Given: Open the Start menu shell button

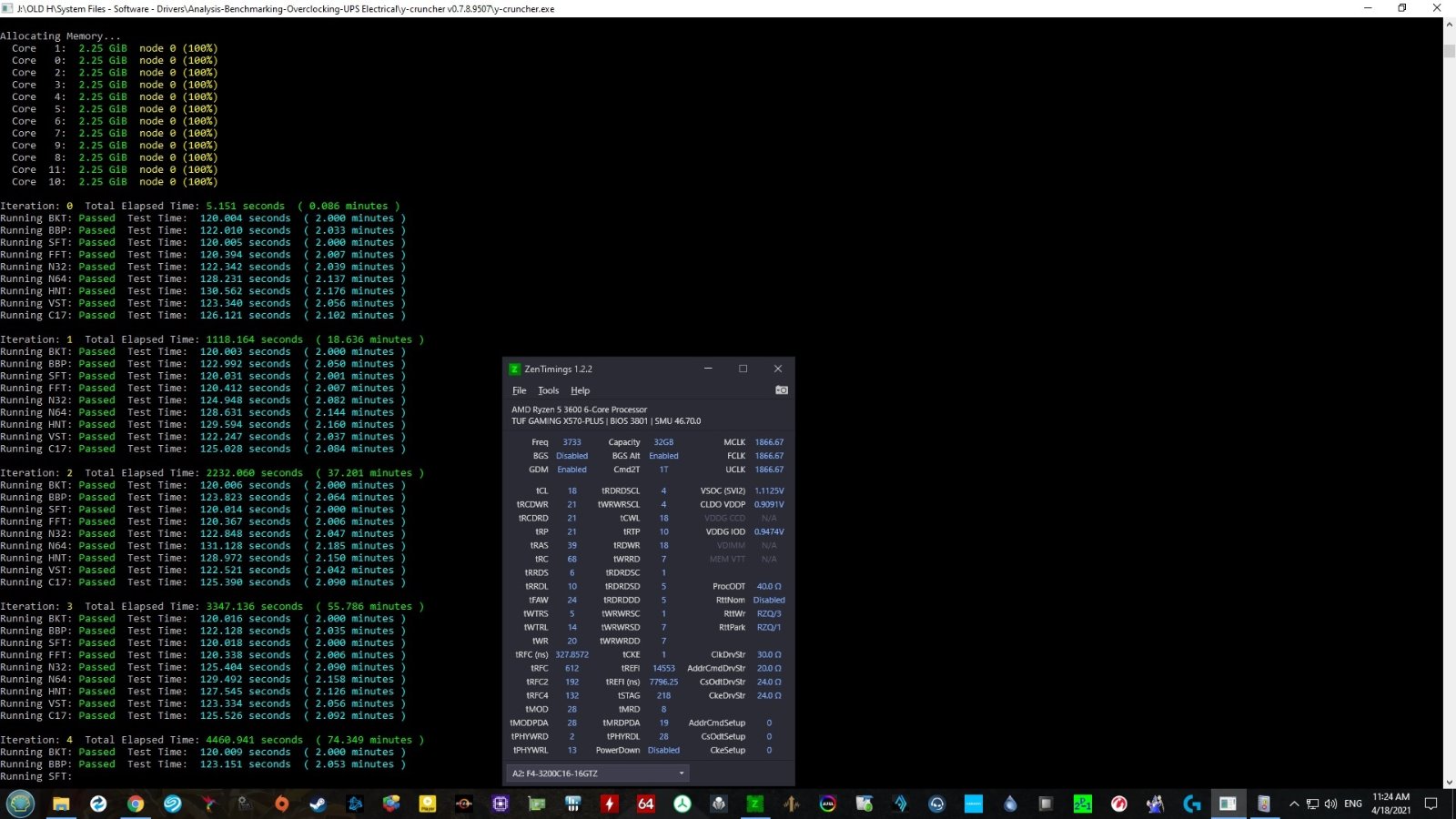Looking at the screenshot, I should (20, 804).
